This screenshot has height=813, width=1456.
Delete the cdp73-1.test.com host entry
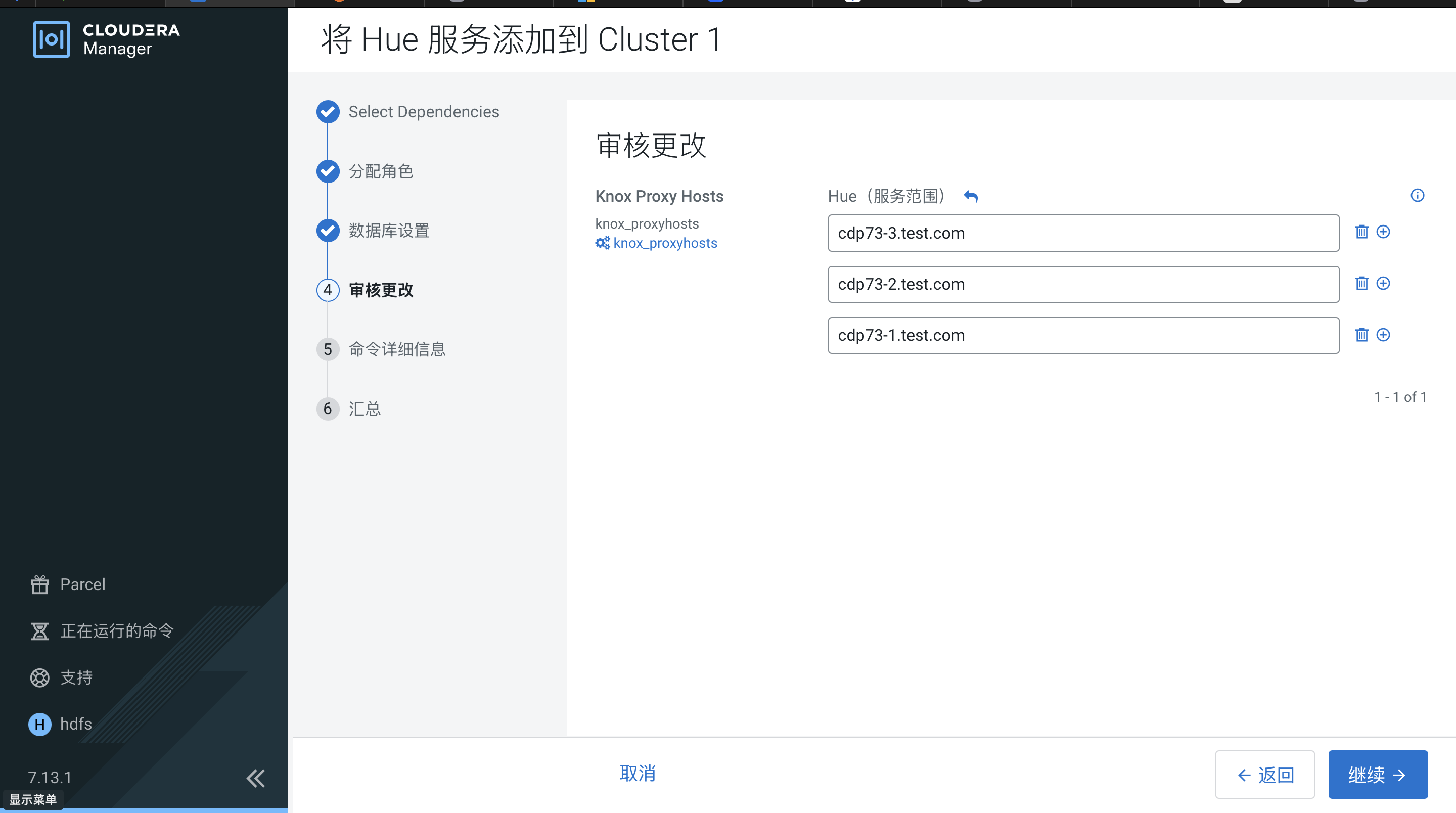(1361, 335)
